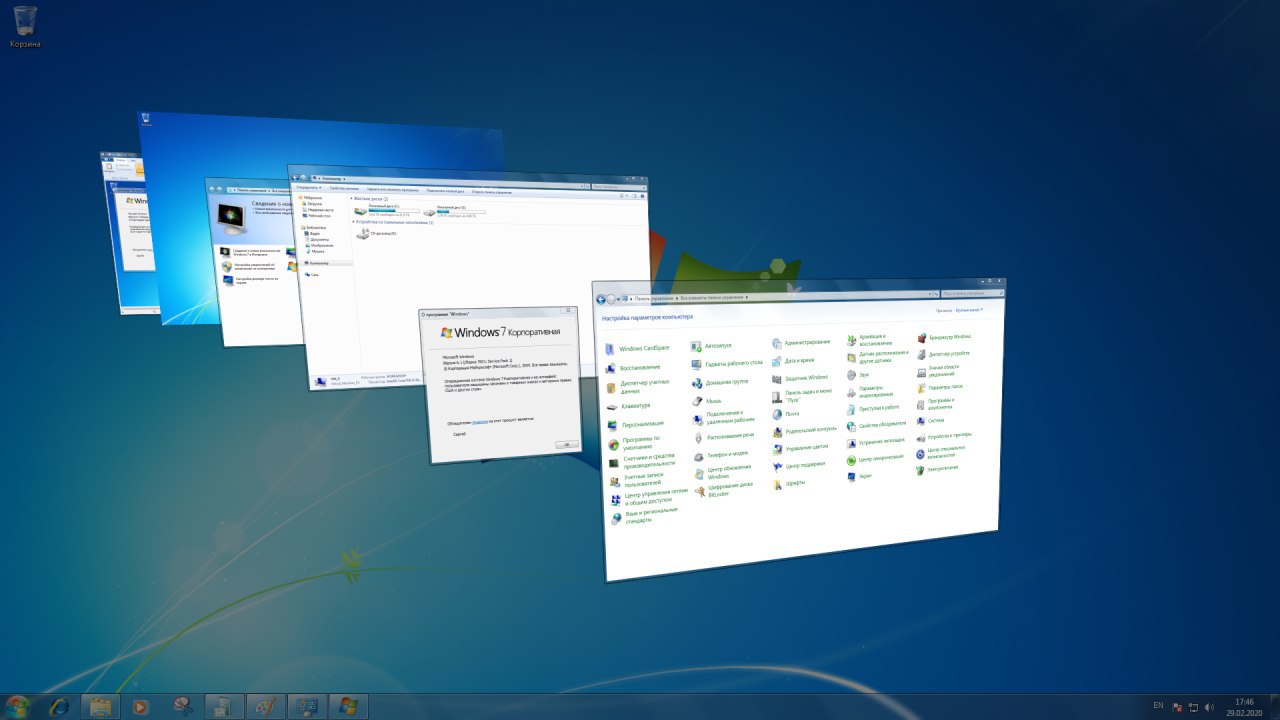Open Диспетчер учетных данных item
The image size is (1280, 720).
(637, 387)
